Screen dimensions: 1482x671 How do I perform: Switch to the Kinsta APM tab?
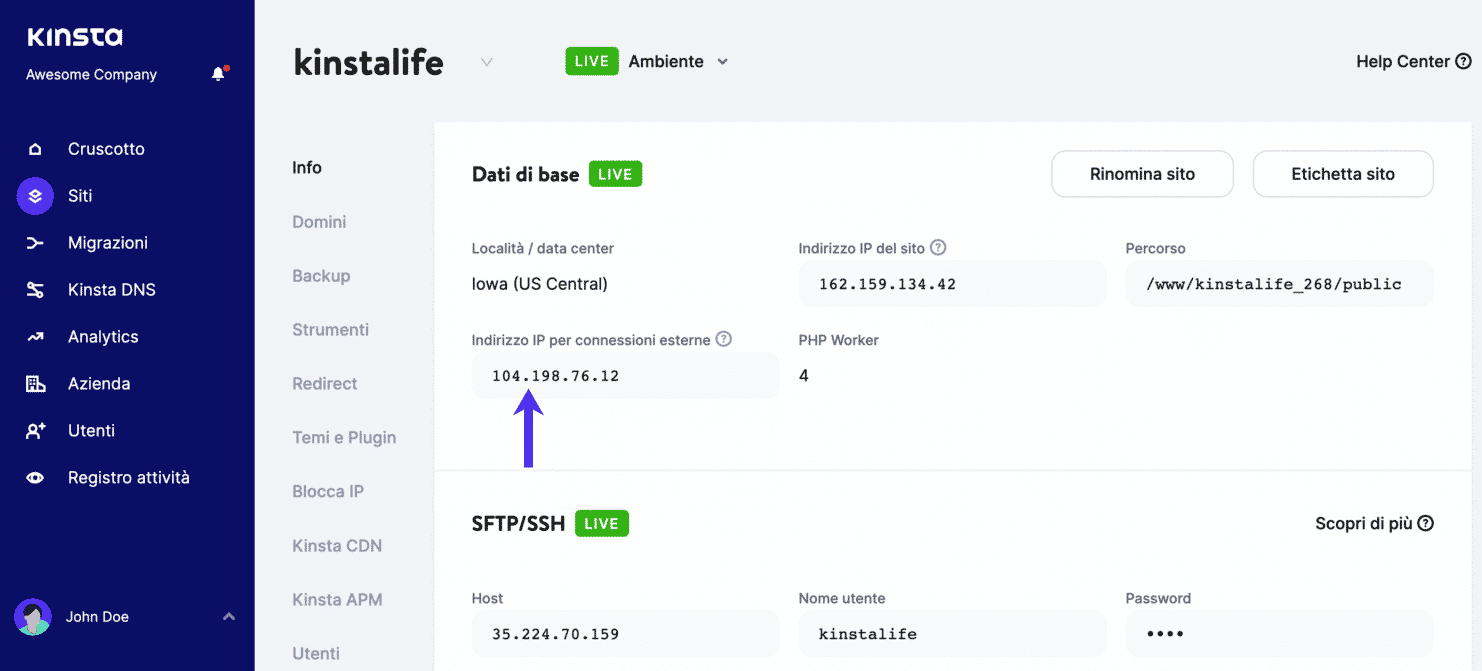337,600
